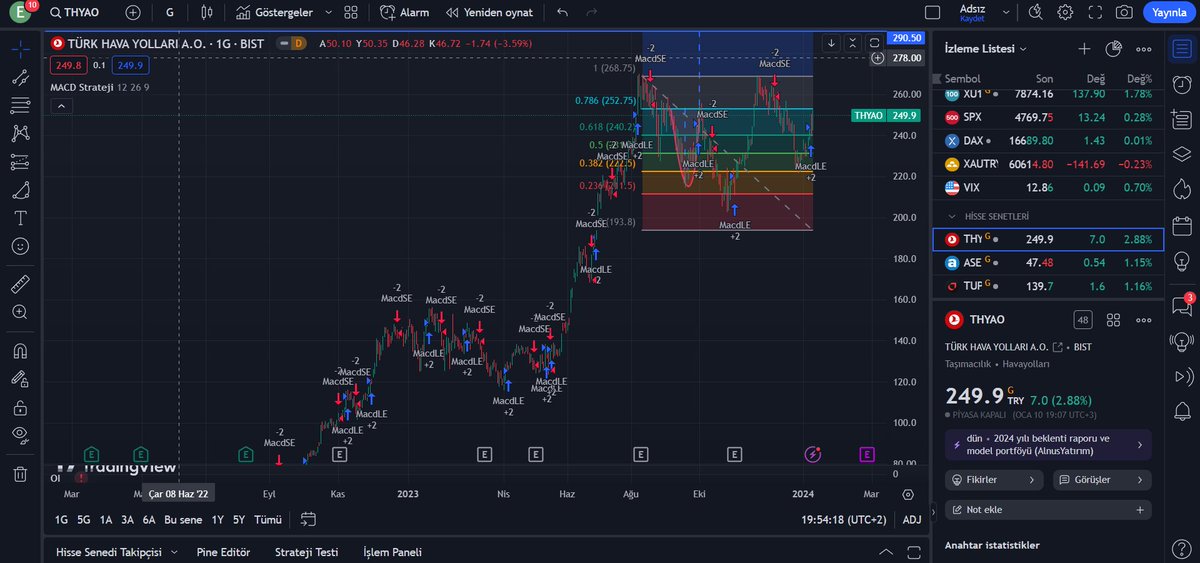This screenshot has width=1200, height=563.
Task: Click the trash icon to remove drawings
Action: coord(20,474)
